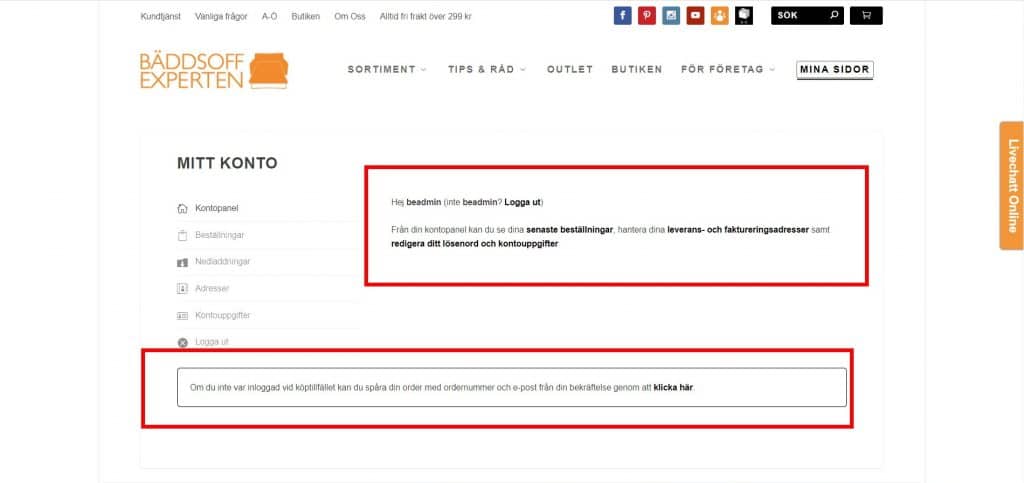Open the A-Ö link in the top bar
The width and height of the screenshot is (1024, 483).
point(269,16)
